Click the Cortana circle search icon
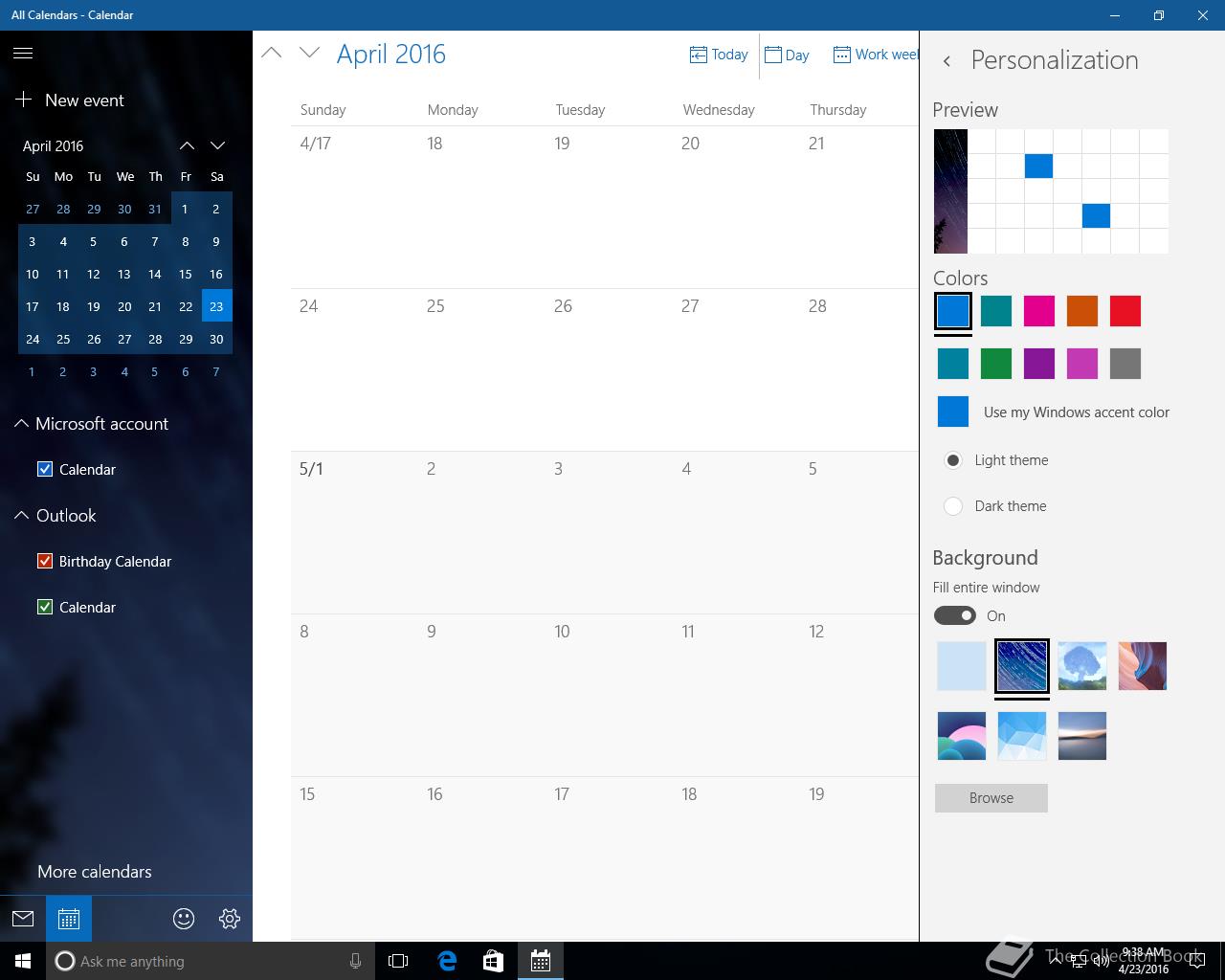1225x980 pixels. coord(65,961)
